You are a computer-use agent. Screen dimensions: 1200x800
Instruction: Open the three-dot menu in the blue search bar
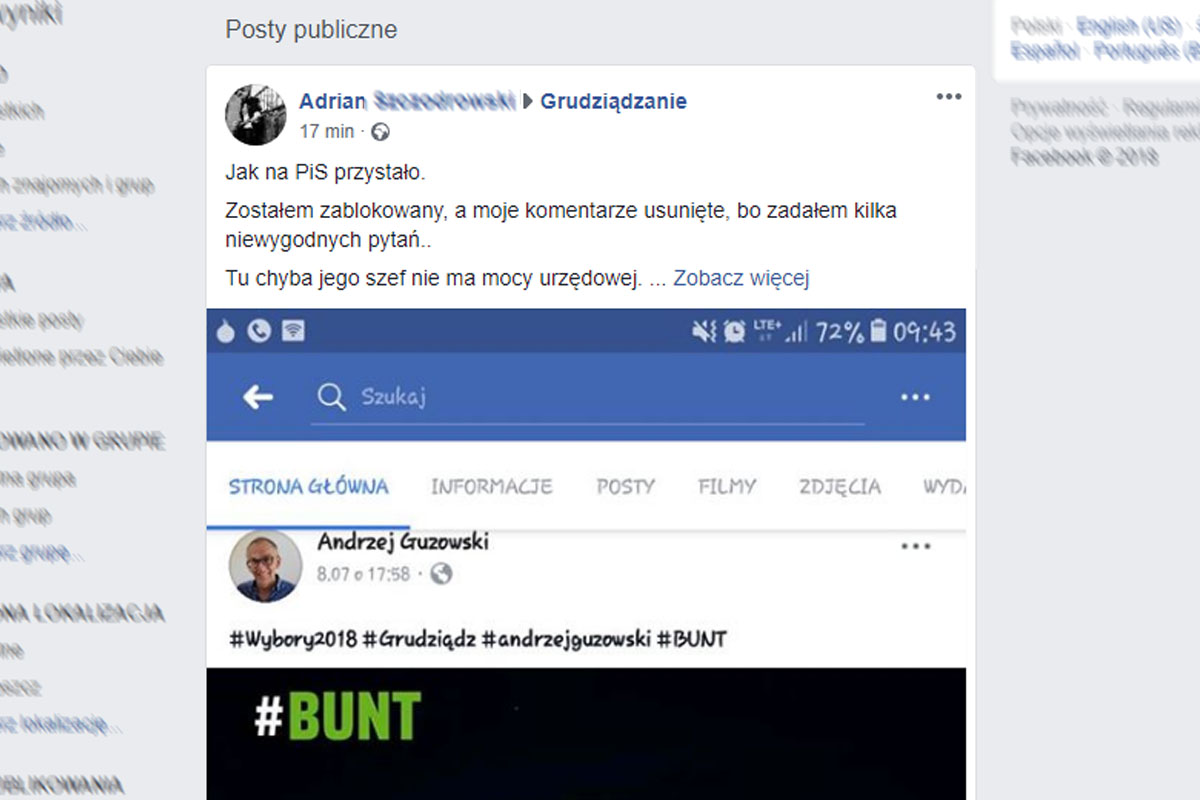pos(915,397)
